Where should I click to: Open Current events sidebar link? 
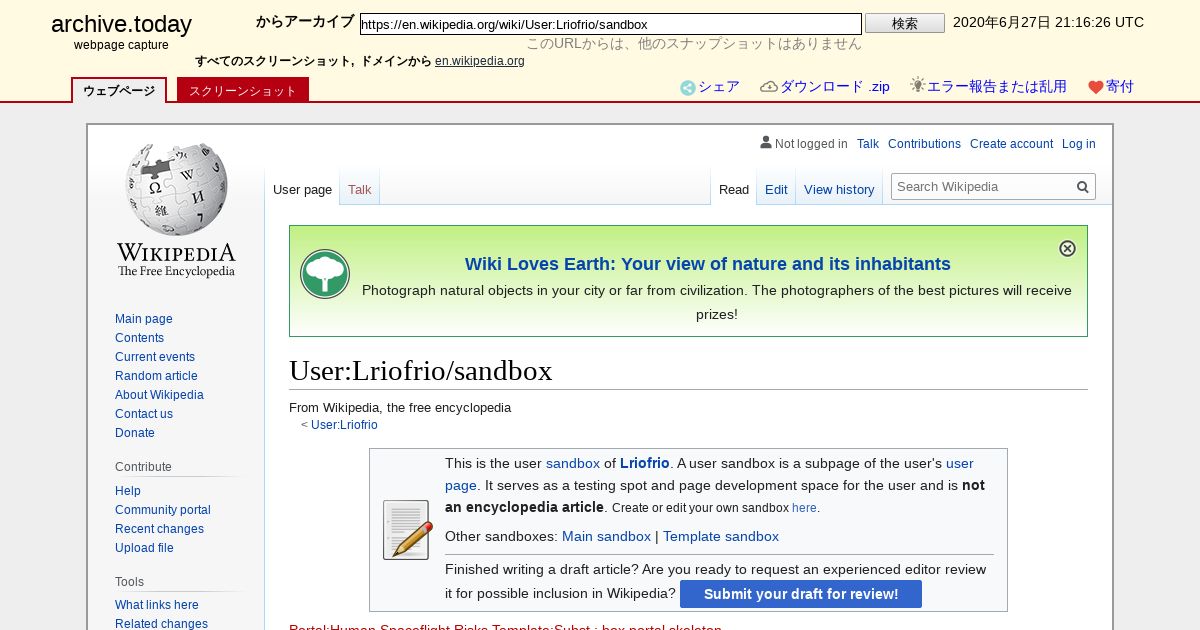click(155, 357)
